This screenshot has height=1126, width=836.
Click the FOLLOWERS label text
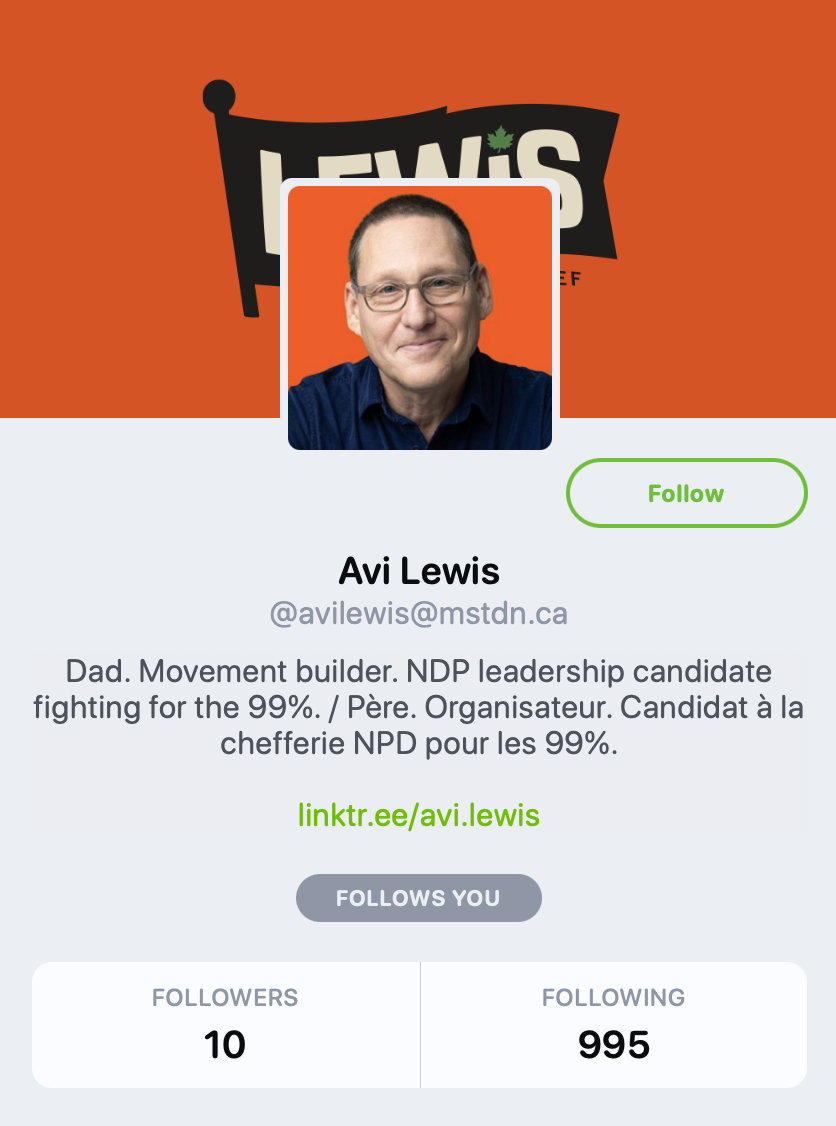point(225,997)
